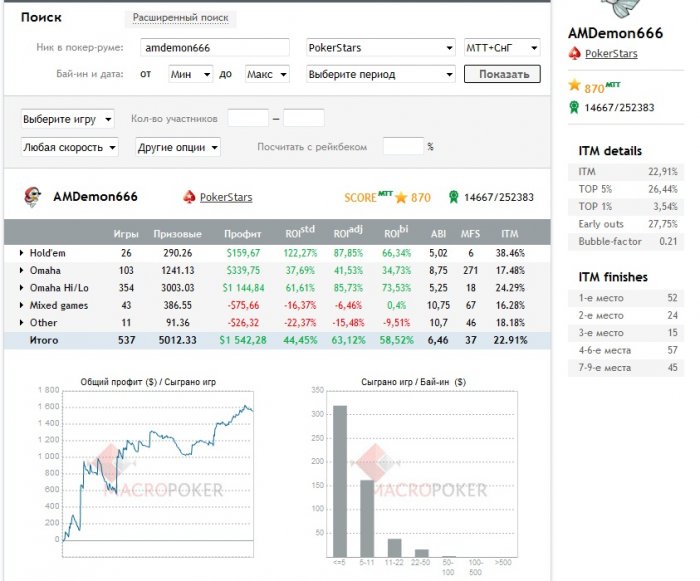Click the green ranking ribbon icon in results header
This screenshot has height=581, width=700.
pos(454,197)
